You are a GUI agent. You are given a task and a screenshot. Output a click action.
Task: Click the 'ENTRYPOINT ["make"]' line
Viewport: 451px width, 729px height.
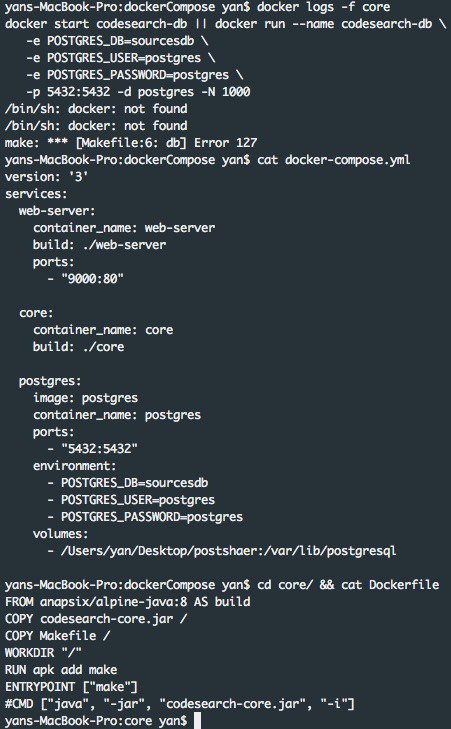pyautogui.click(x=72, y=687)
